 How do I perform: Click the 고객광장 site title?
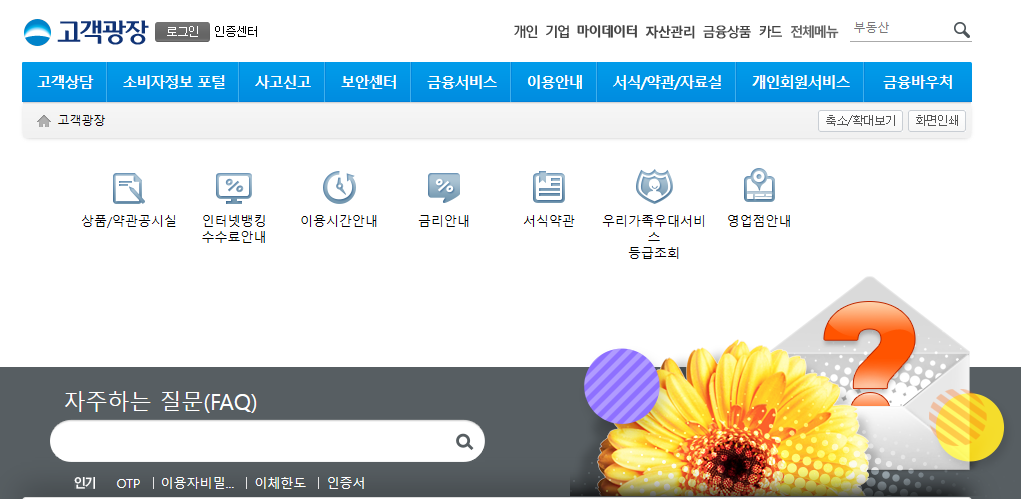(102, 32)
